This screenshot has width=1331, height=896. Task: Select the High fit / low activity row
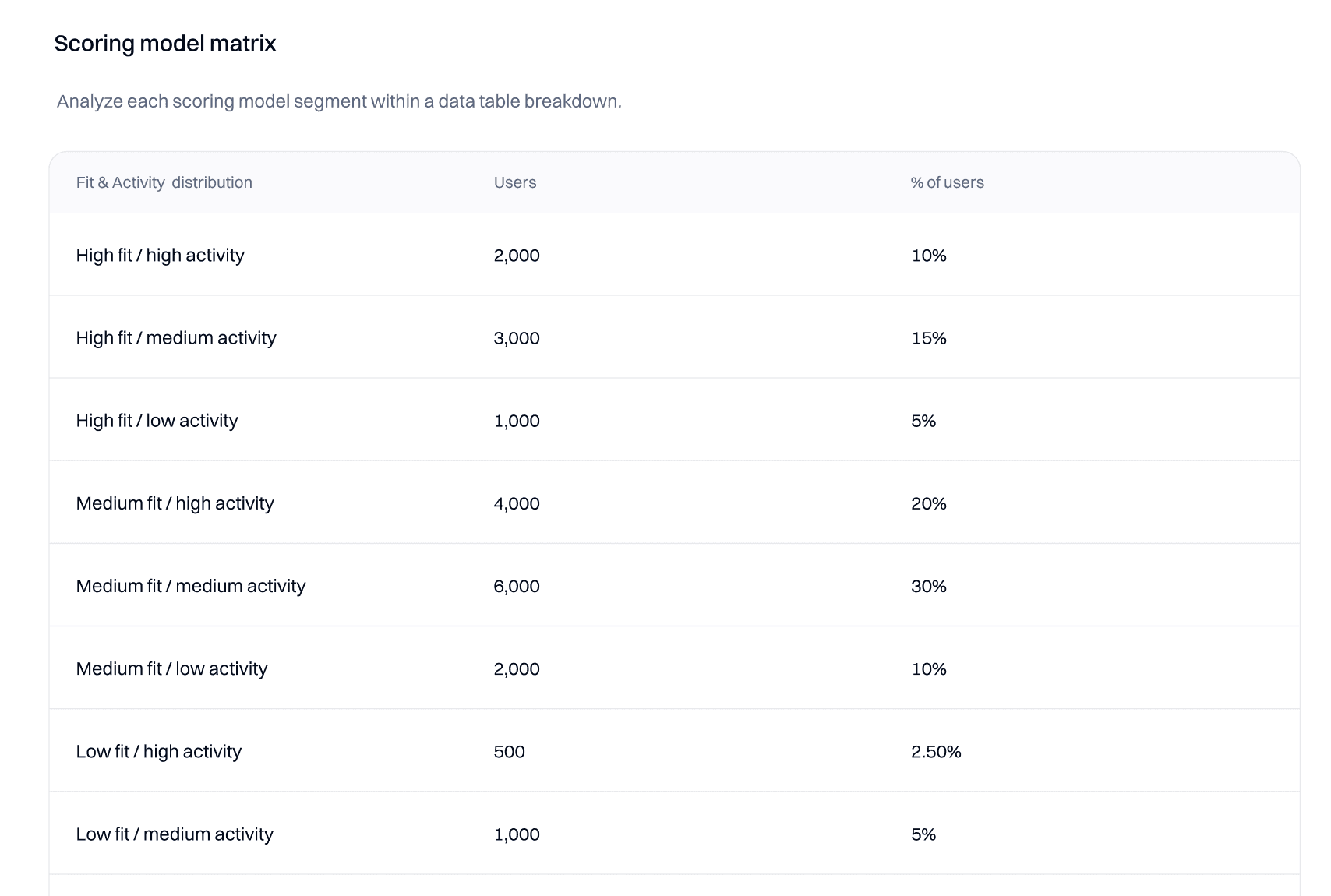[x=157, y=420]
